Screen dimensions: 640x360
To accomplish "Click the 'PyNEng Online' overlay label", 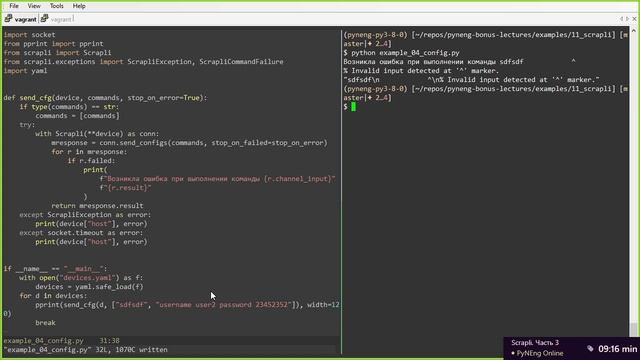I will pos(540,353).
